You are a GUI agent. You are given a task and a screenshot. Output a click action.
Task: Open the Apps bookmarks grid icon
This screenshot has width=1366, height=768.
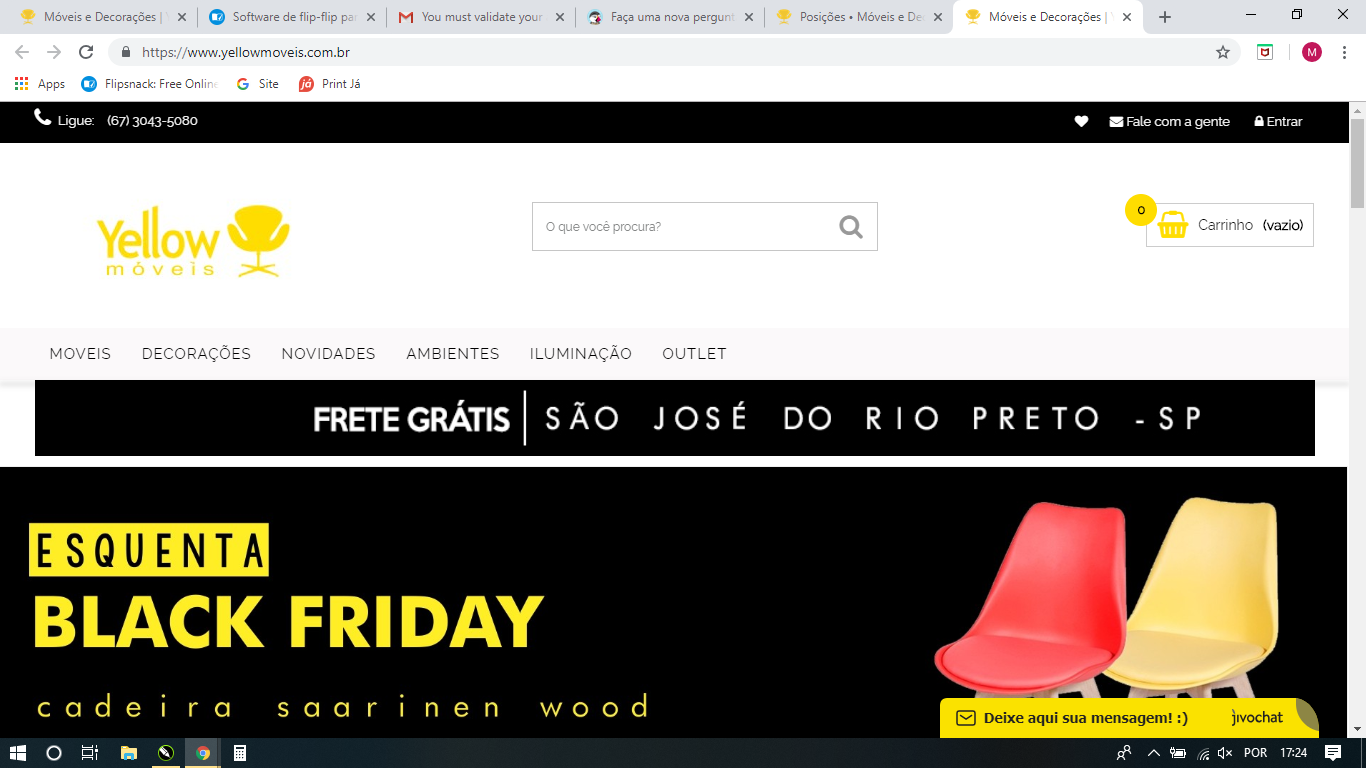coord(22,84)
